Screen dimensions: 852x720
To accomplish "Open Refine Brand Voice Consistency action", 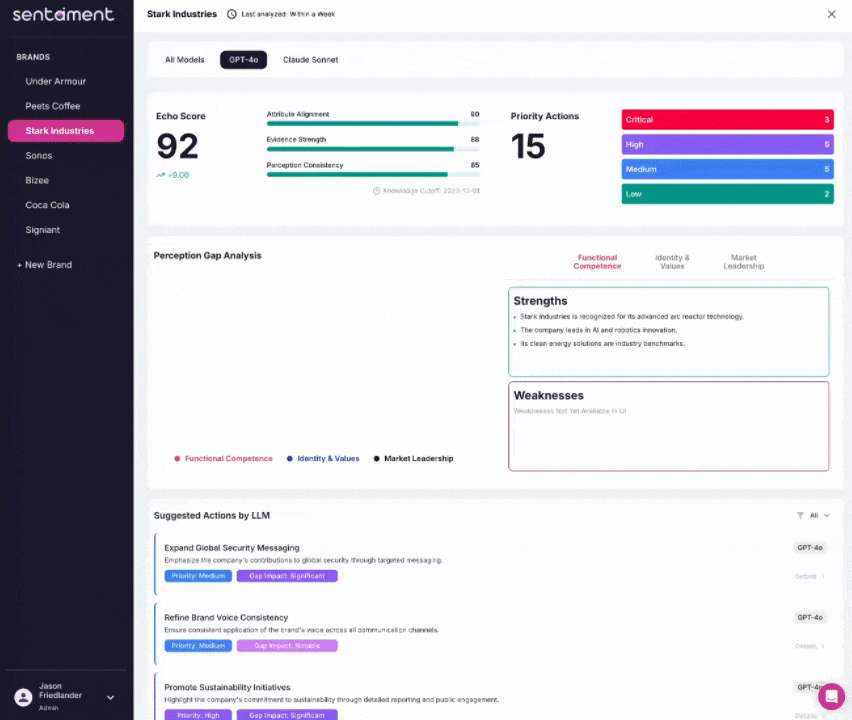I will click(x=226, y=618).
